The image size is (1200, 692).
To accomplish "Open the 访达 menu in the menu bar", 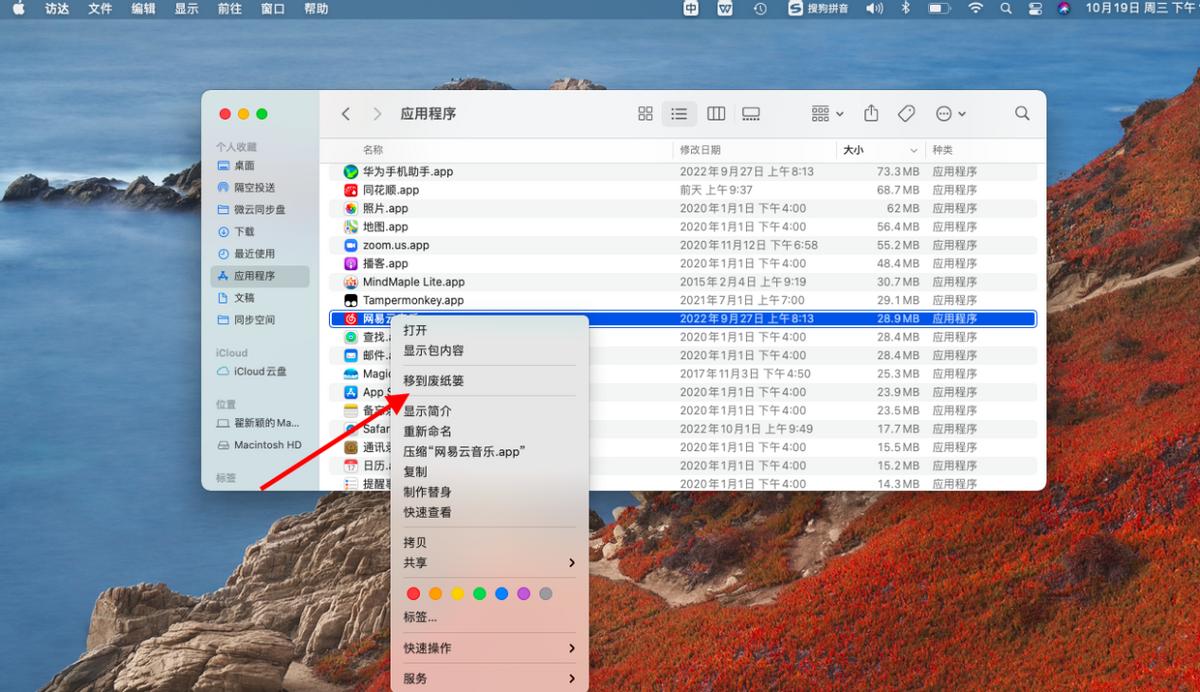I will click(x=56, y=8).
